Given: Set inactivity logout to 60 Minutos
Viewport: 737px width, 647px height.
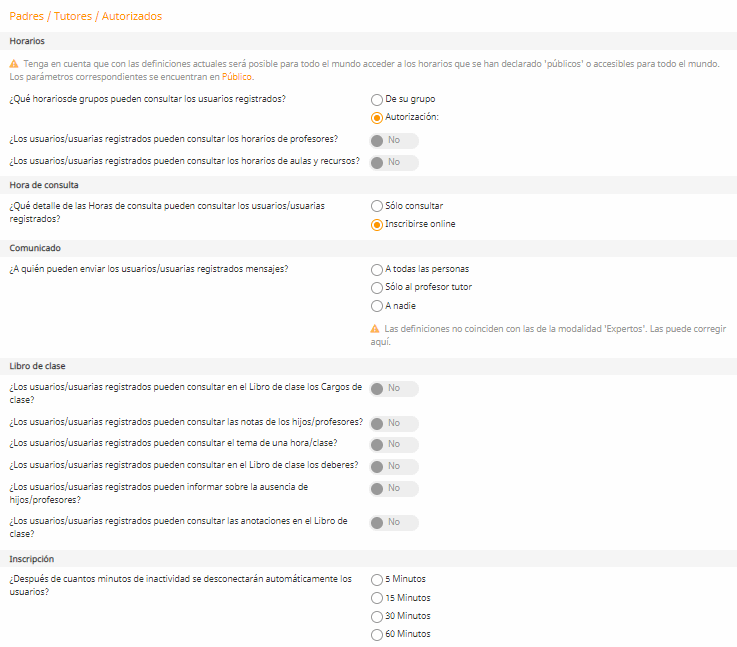Looking at the screenshot, I should click(376, 635).
